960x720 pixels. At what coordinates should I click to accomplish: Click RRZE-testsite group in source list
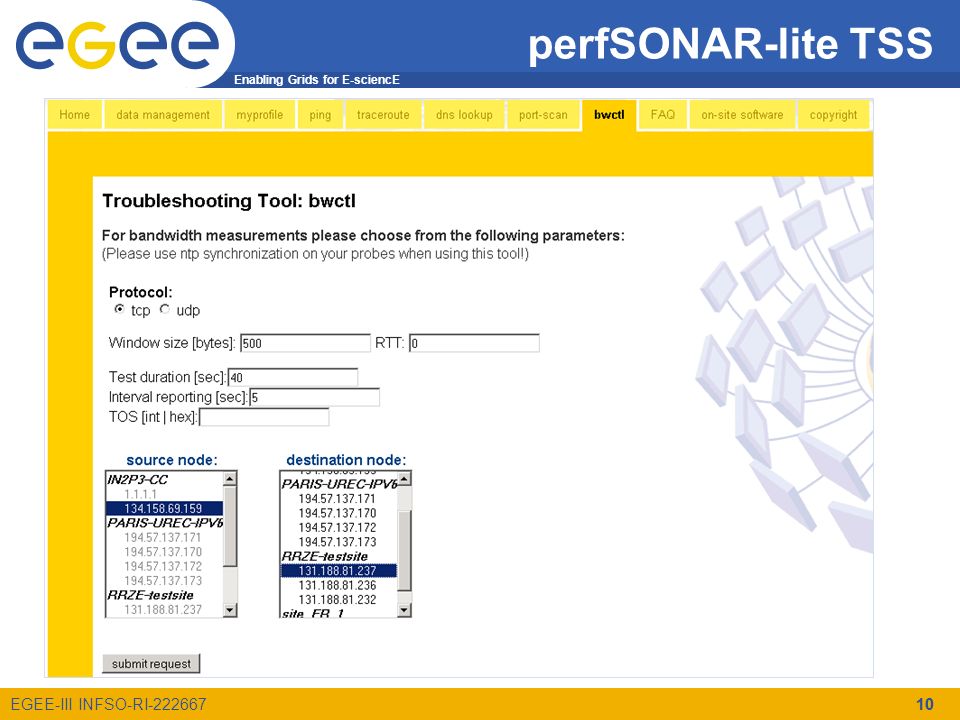(164, 596)
